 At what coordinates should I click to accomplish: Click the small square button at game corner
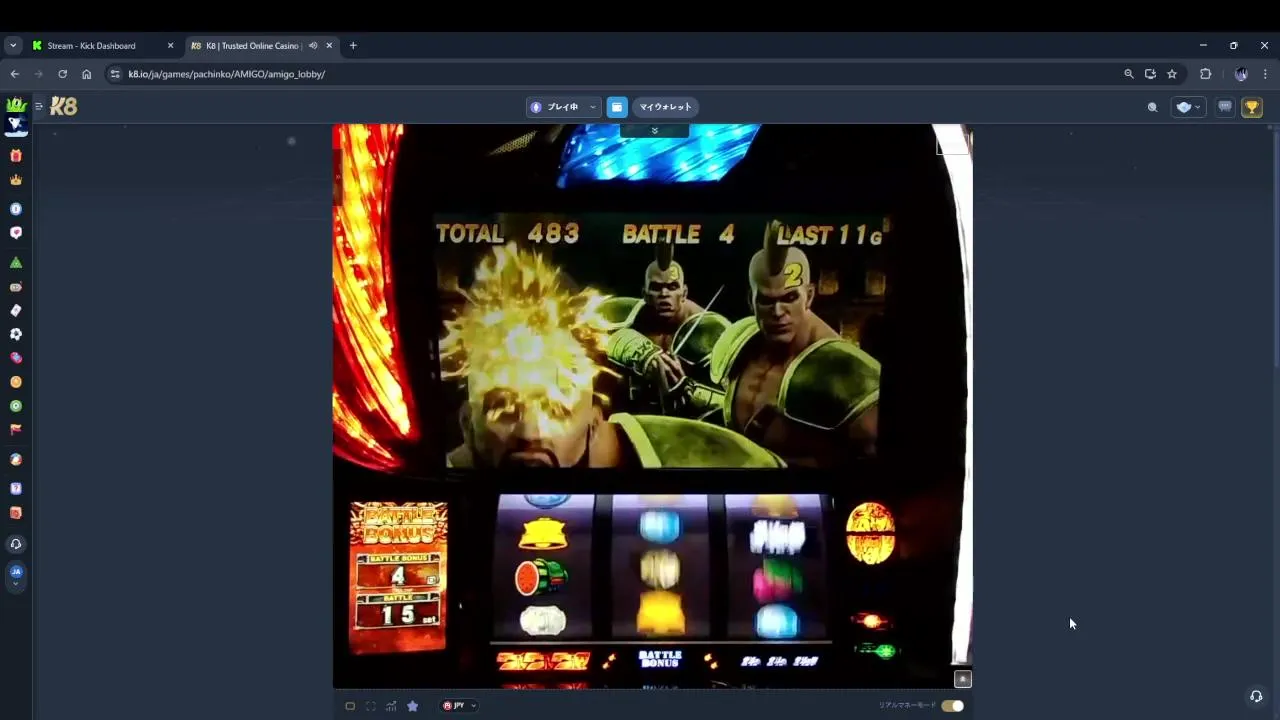tap(962, 679)
